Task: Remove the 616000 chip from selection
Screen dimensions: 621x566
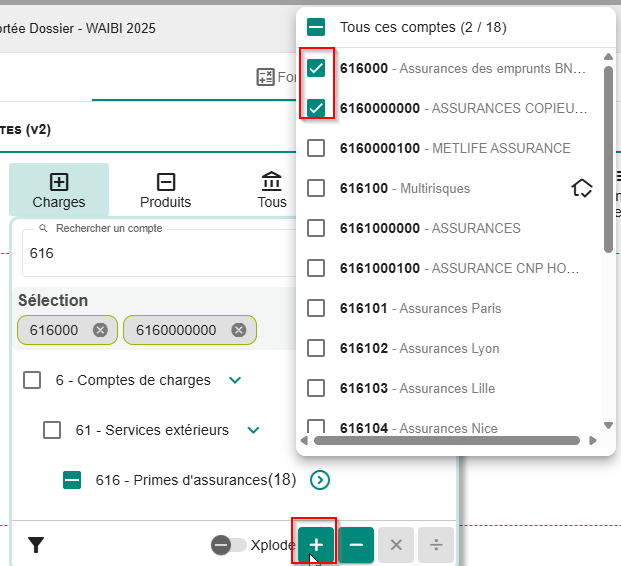Action: coord(99,330)
